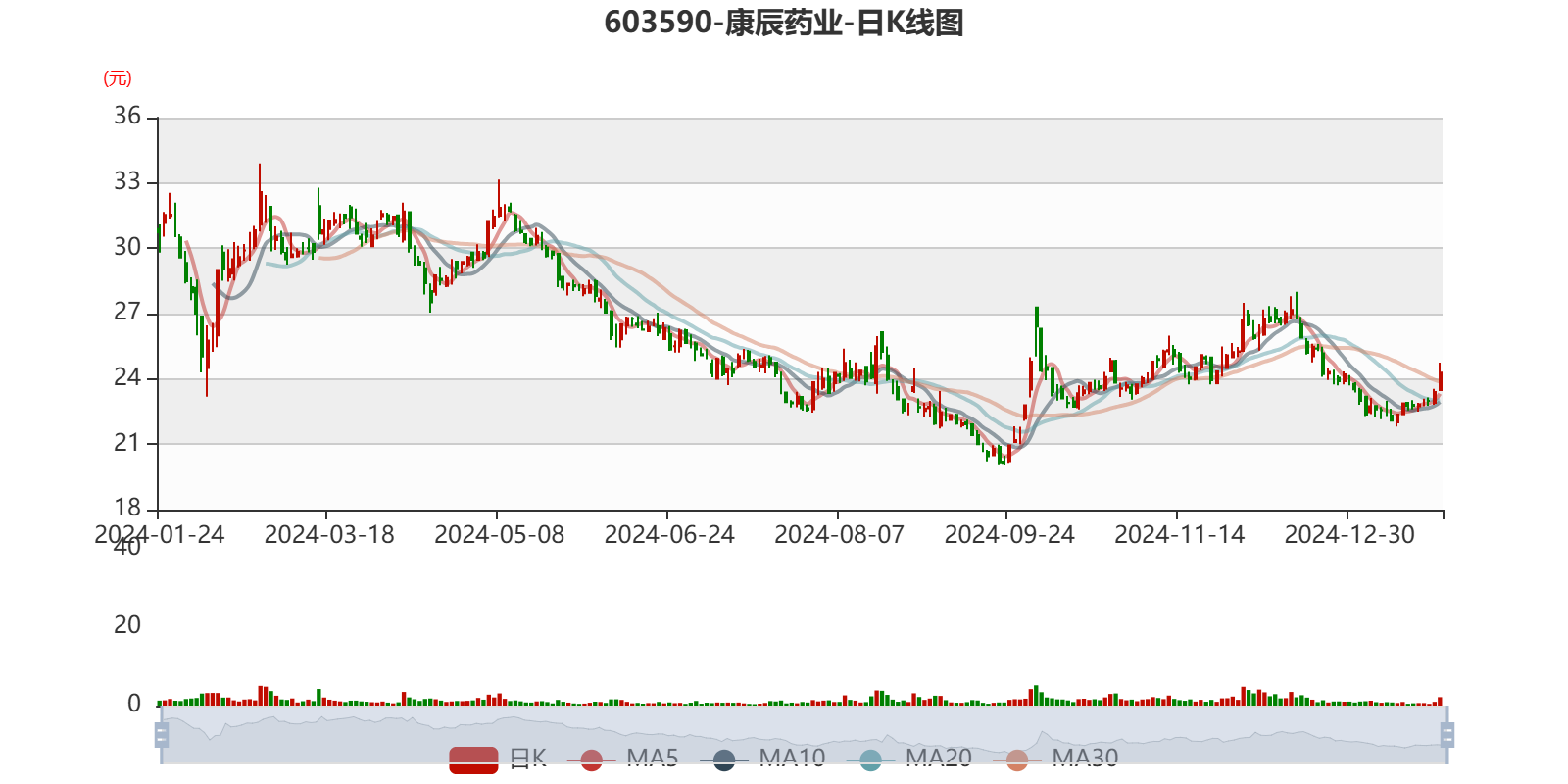Viewport: 1568px width, 784px height.
Task: Grab the right data zoom slider handle
Action: 1447,734
